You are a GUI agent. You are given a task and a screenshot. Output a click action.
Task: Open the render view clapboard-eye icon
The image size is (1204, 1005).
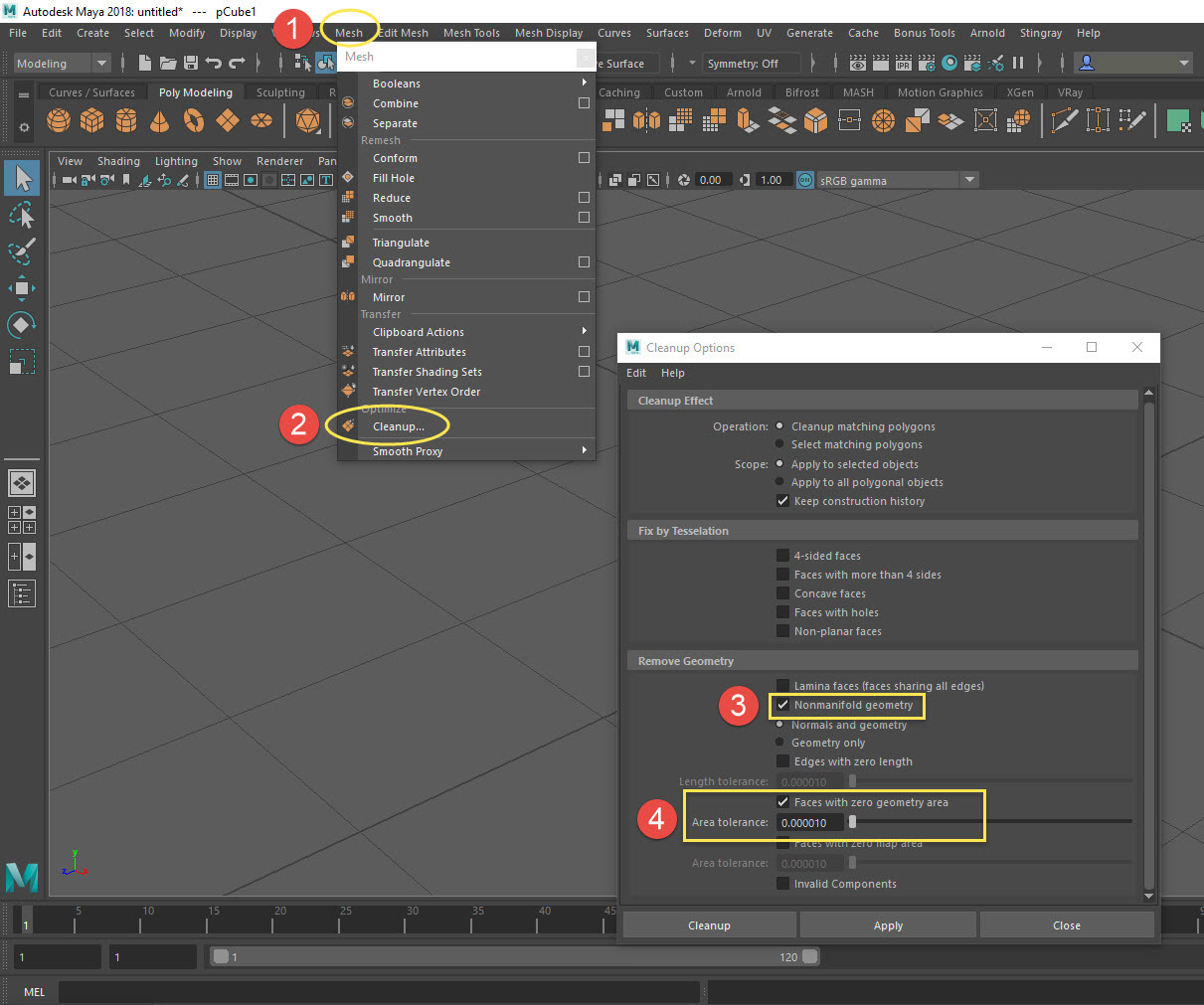click(857, 64)
